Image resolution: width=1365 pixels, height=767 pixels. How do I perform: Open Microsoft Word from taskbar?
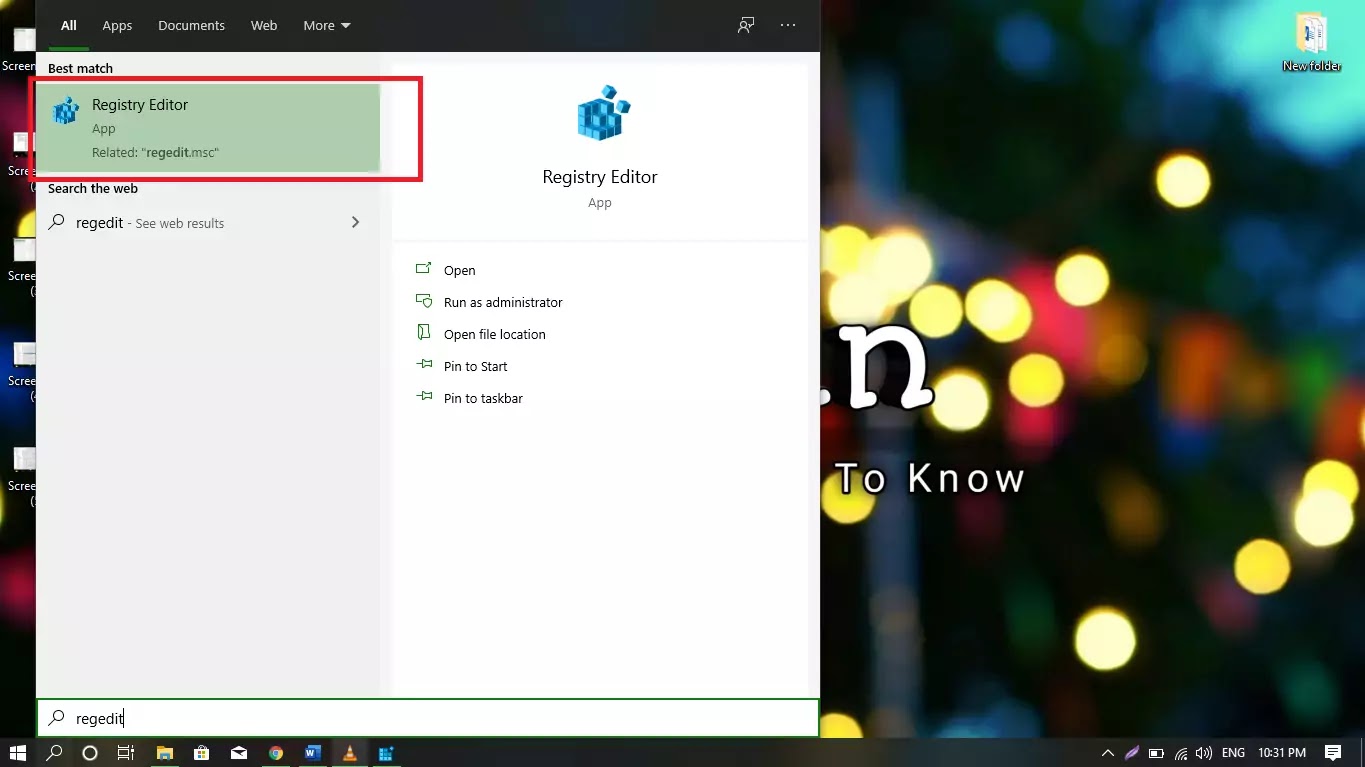pos(312,753)
